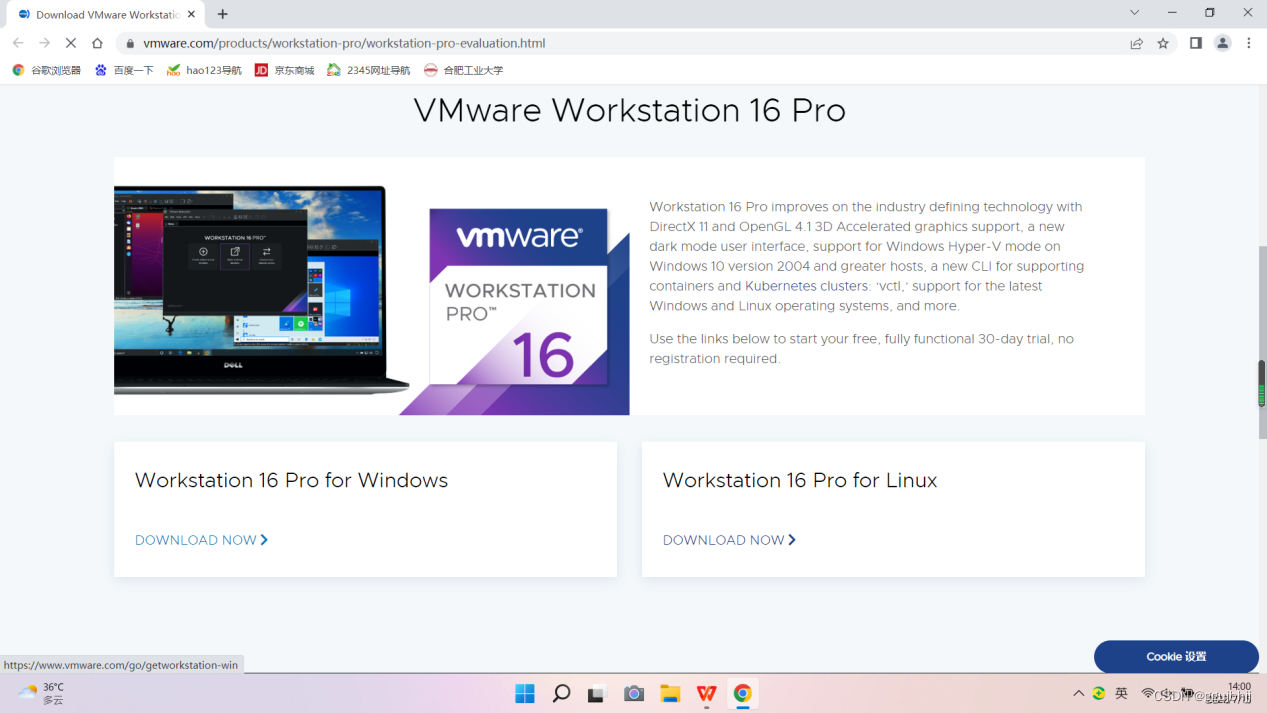Stop loading the page

[70, 43]
